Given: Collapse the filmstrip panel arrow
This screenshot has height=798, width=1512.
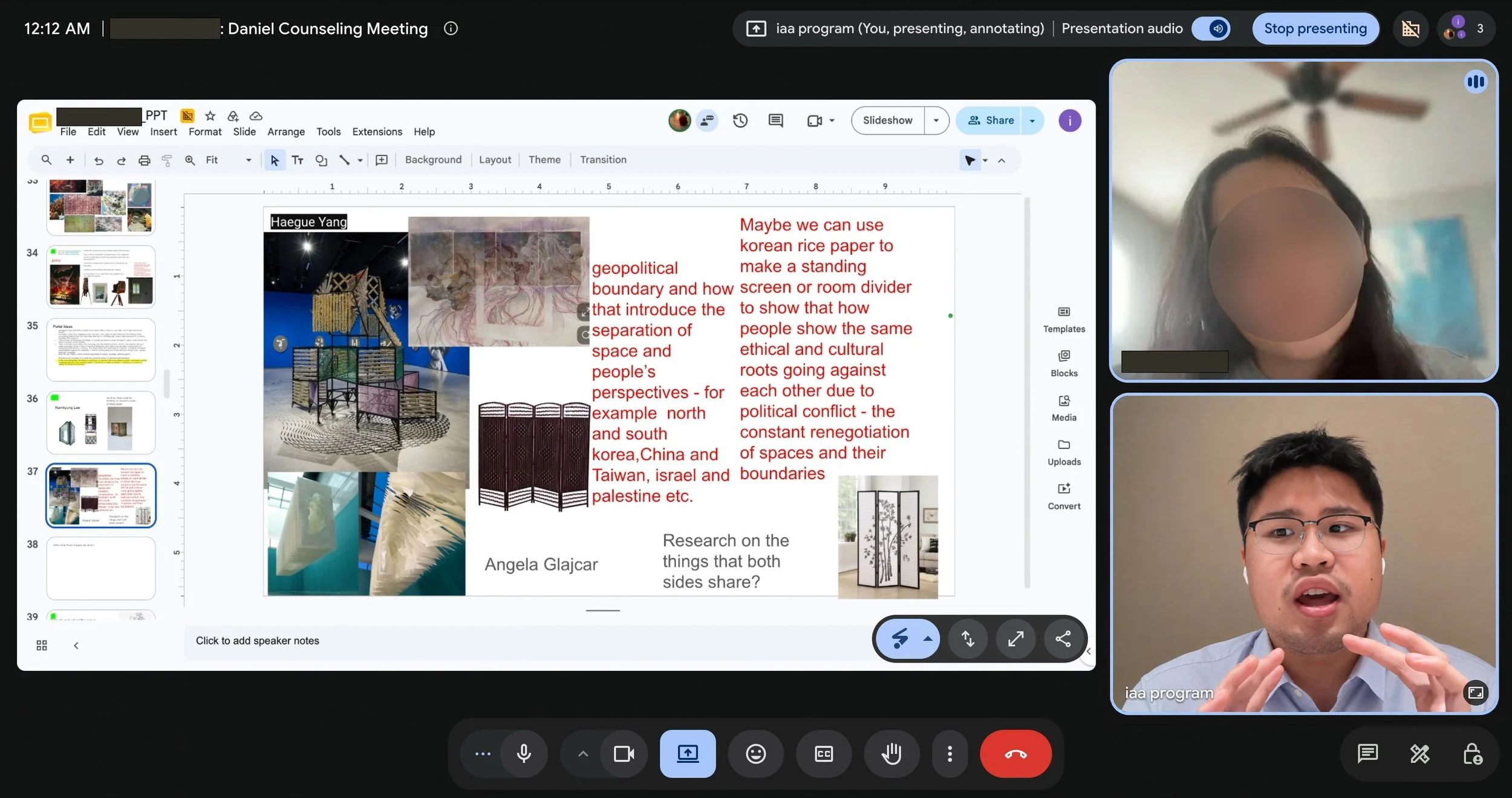Looking at the screenshot, I should [x=76, y=646].
